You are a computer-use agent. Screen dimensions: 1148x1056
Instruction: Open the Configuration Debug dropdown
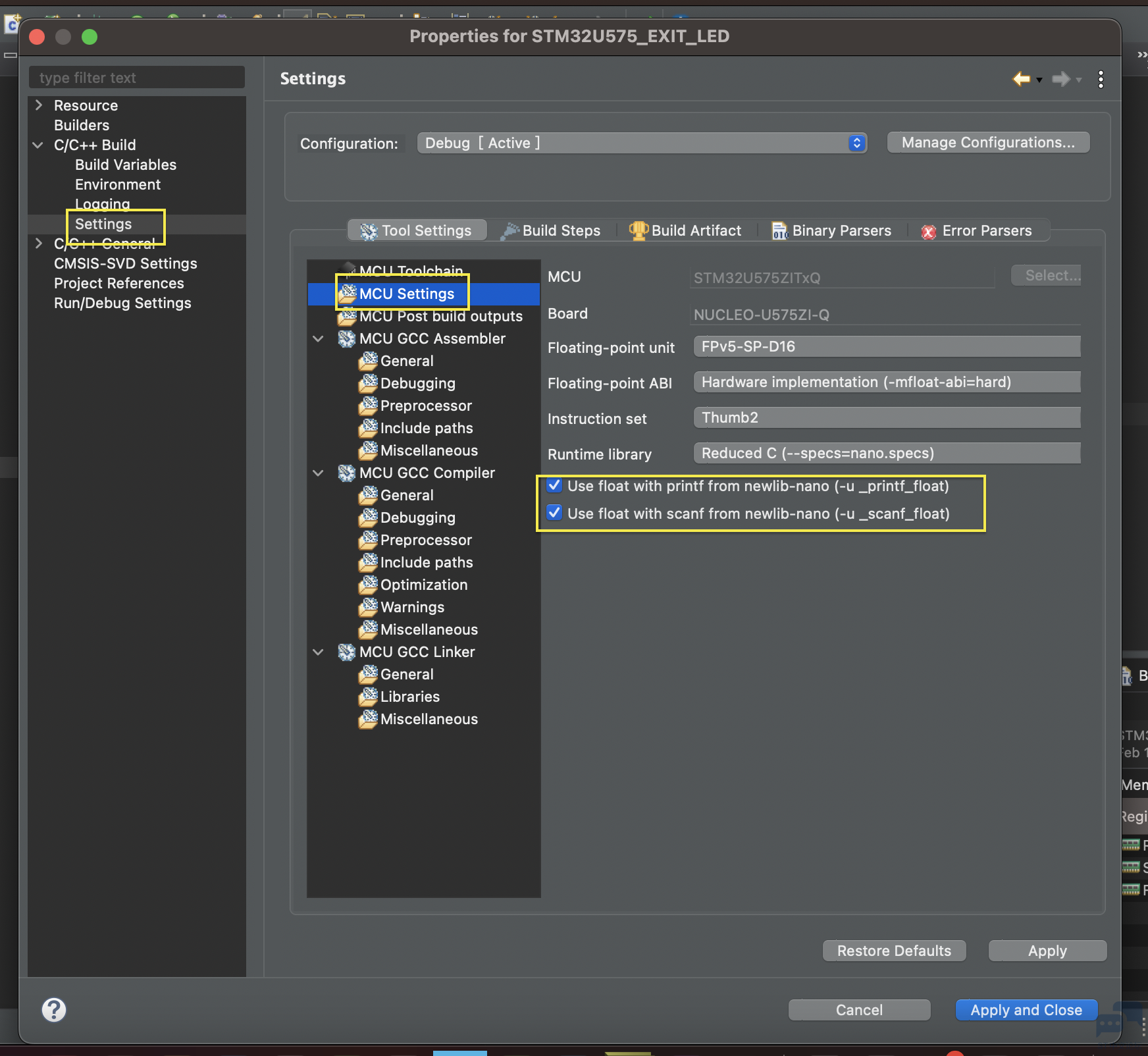point(642,143)
